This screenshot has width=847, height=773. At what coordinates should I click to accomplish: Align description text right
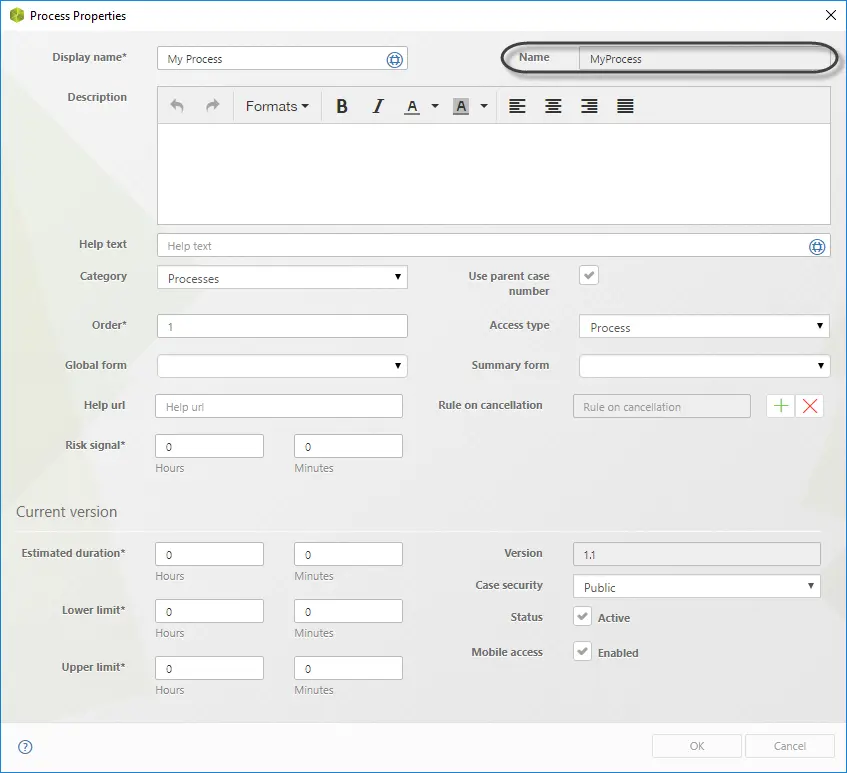point(589,106)
